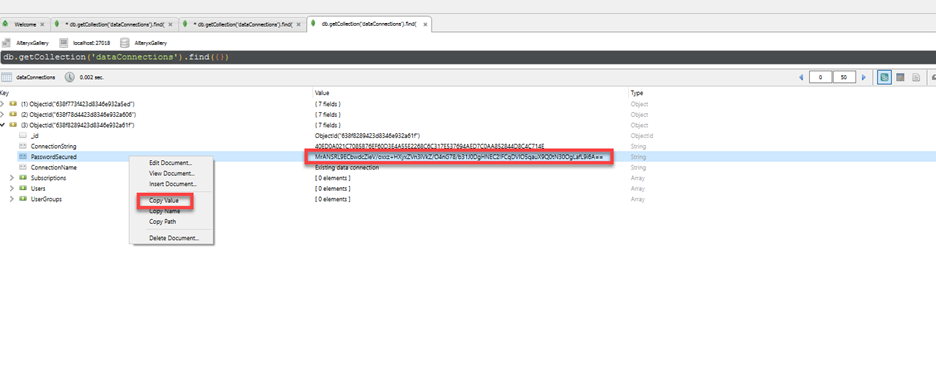
Task: Expand the Users array
Action: pos(12,188)
